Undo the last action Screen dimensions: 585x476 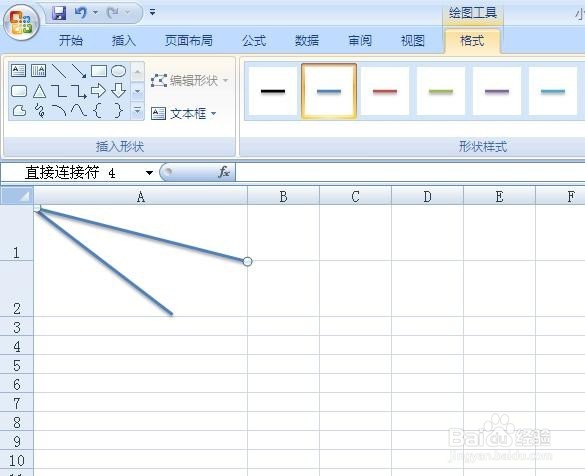[81, 13]
